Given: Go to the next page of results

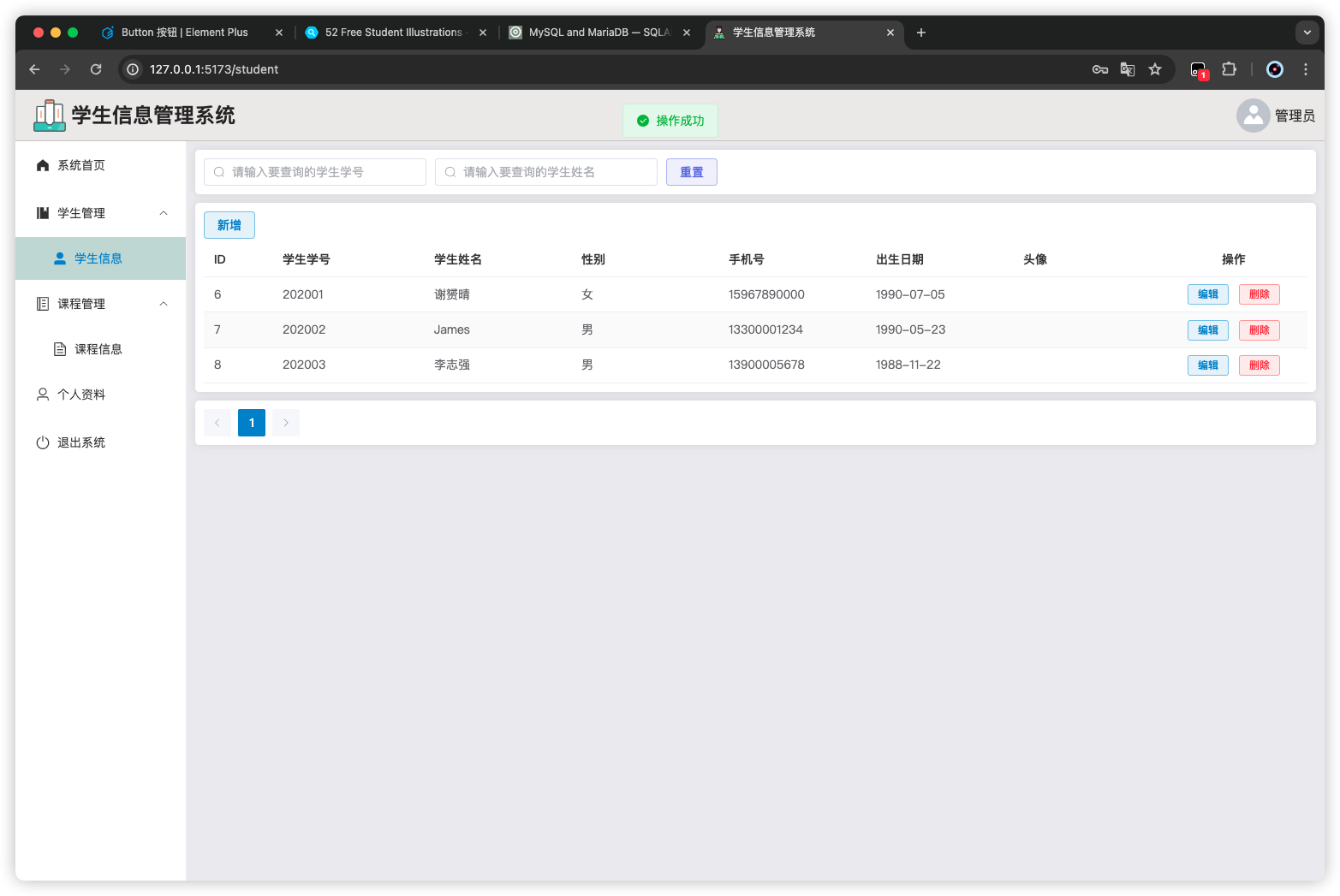Looking at the screenshot, I should click(286, 423).
